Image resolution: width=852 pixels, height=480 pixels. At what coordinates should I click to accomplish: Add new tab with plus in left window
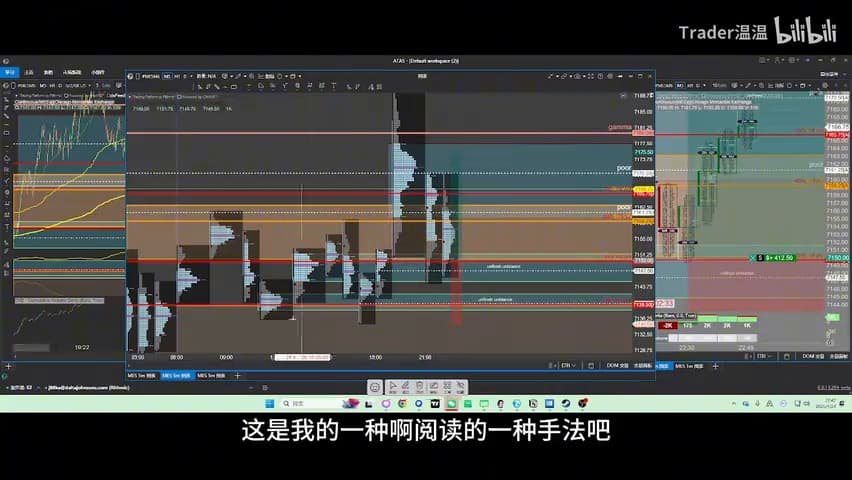[8, 366]
